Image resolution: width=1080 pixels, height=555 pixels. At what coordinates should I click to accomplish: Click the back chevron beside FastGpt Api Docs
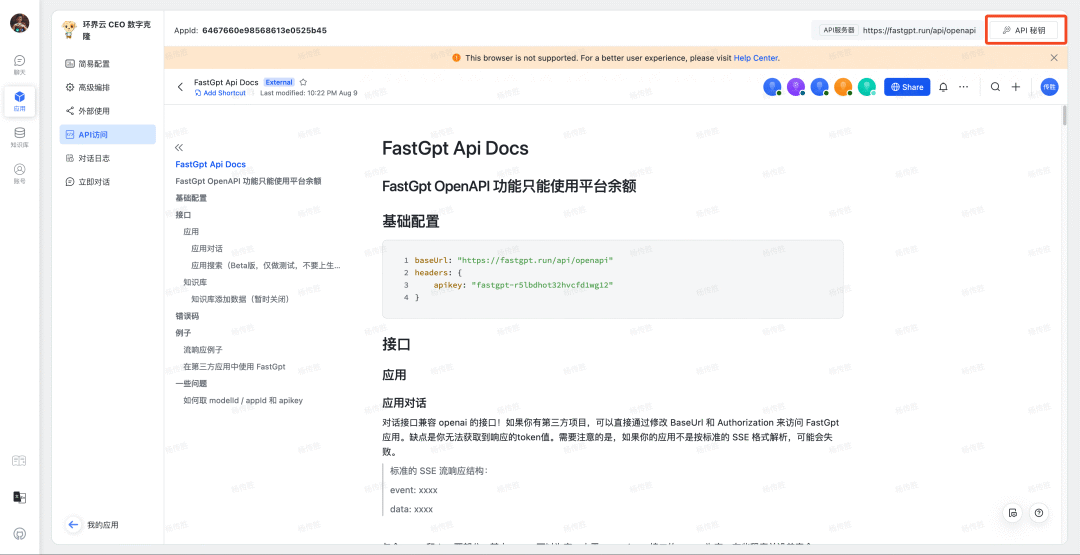tap(180, 87)
